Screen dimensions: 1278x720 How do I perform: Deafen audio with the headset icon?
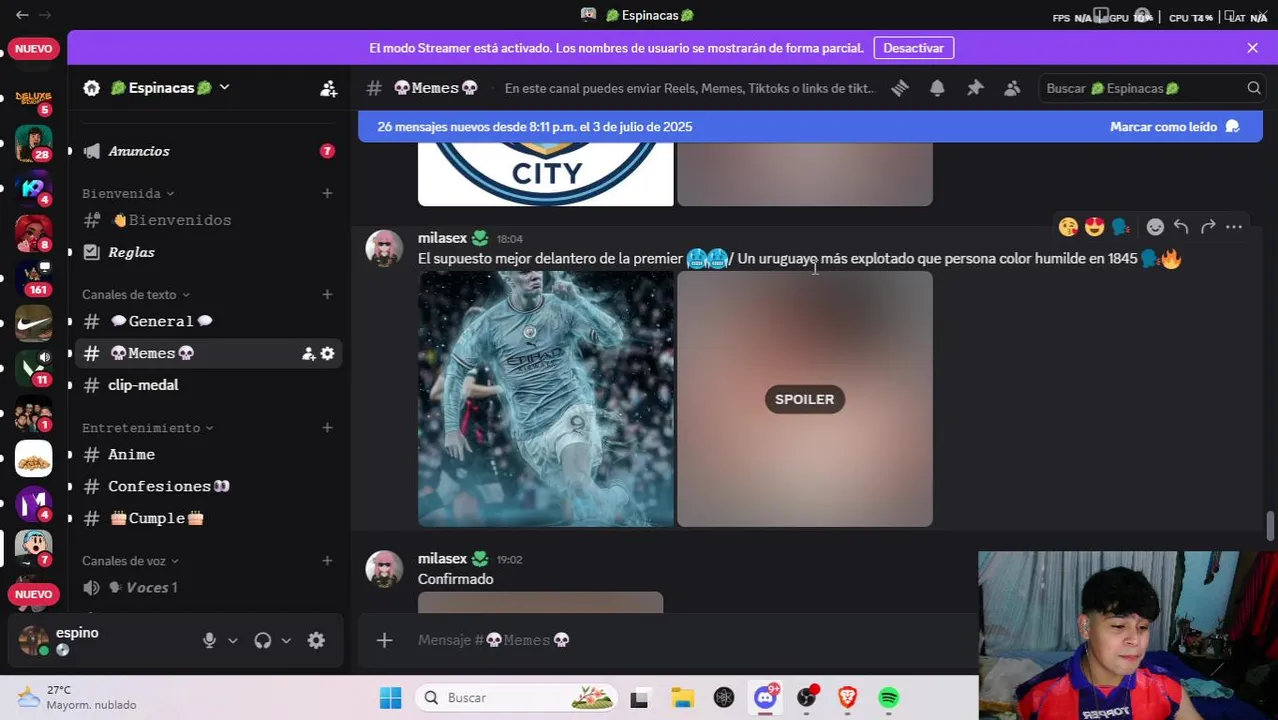[263, 640]
